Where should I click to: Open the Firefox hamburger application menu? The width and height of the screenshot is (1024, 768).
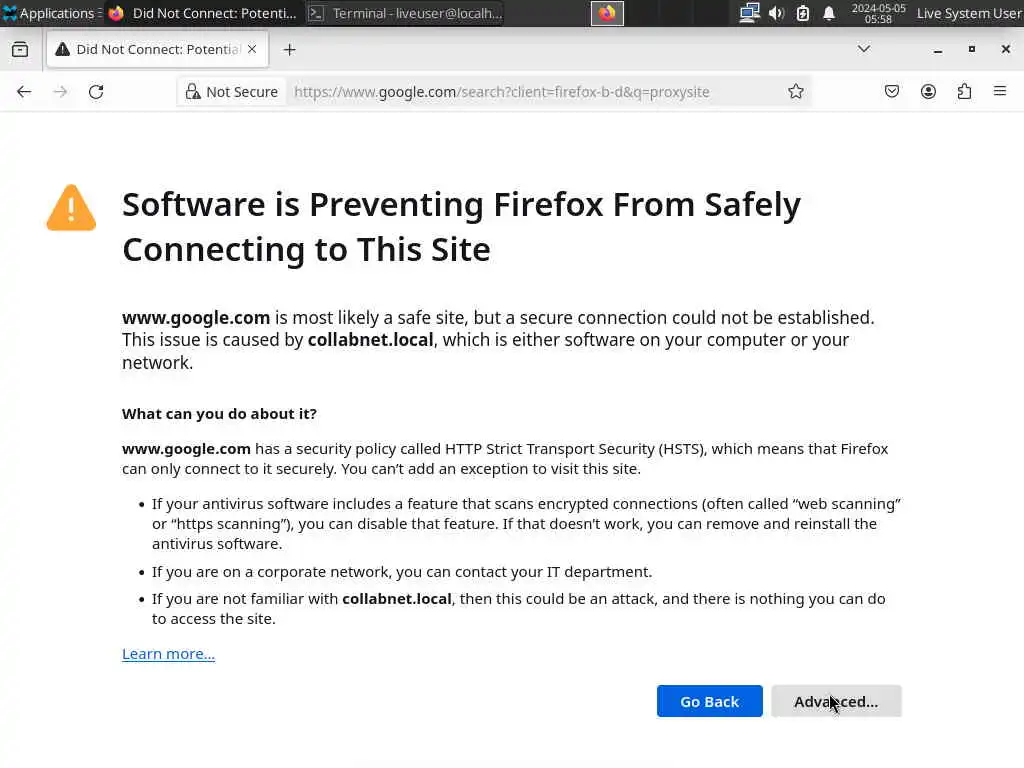point(1000,92)
